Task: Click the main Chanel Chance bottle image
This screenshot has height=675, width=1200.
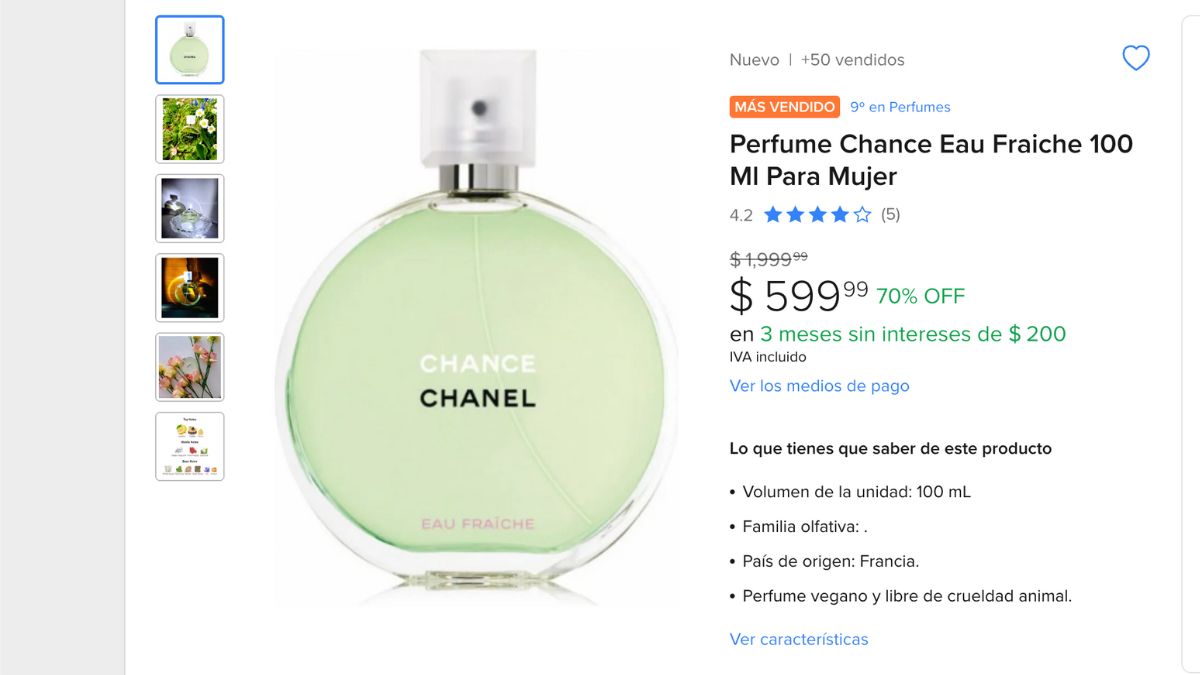Action: tap(476, 327)
